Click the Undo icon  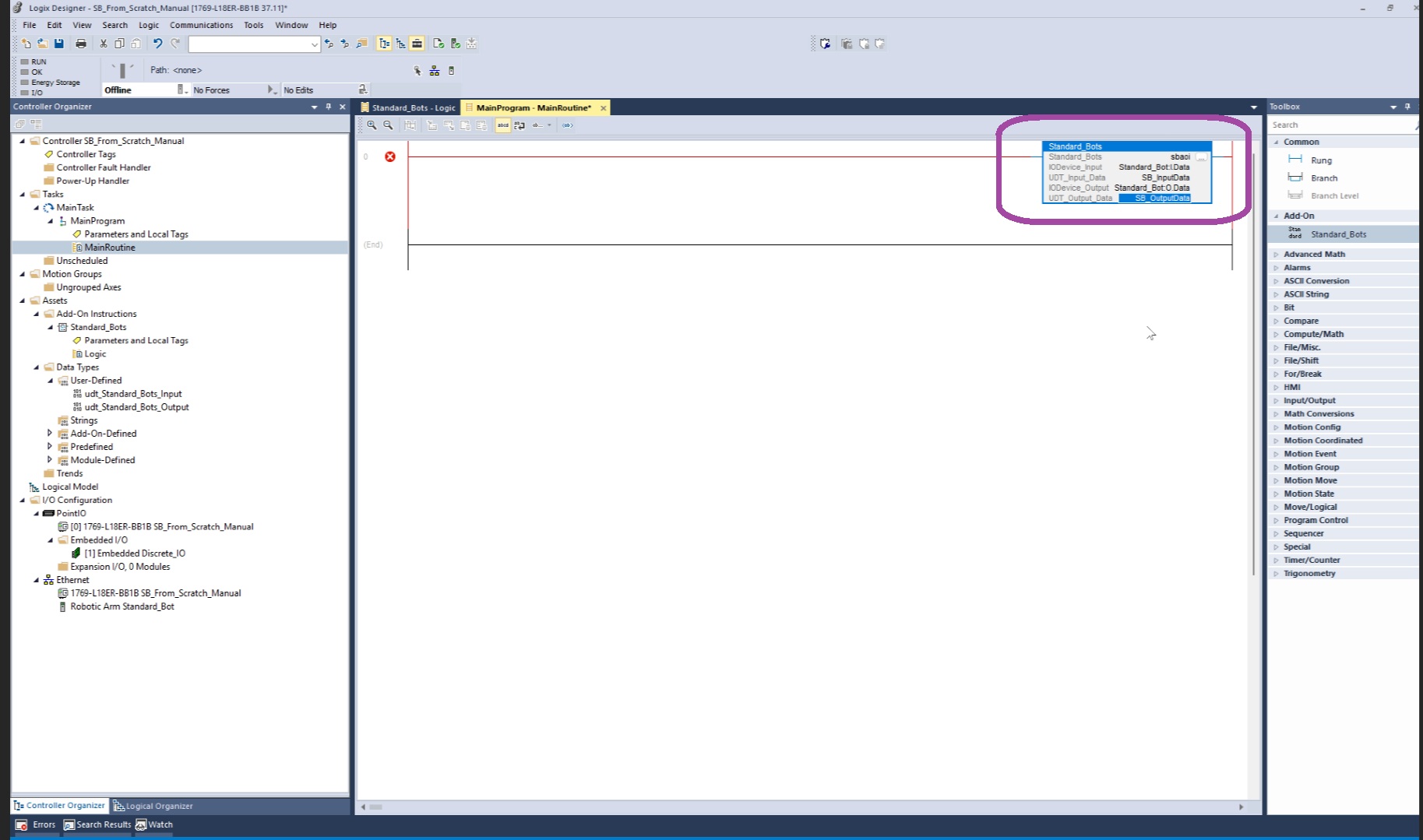click(157, 44)
